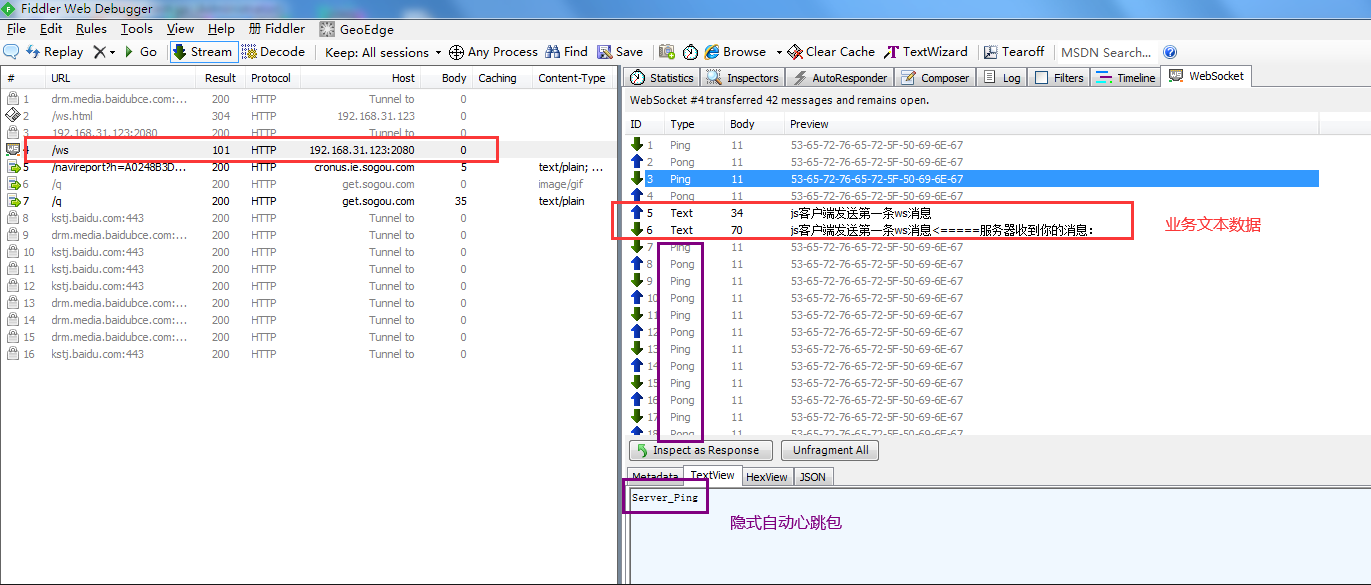This screenshot has width=1371, height=585.
Task: Click Tearoff button
Action: [1014, 52]
